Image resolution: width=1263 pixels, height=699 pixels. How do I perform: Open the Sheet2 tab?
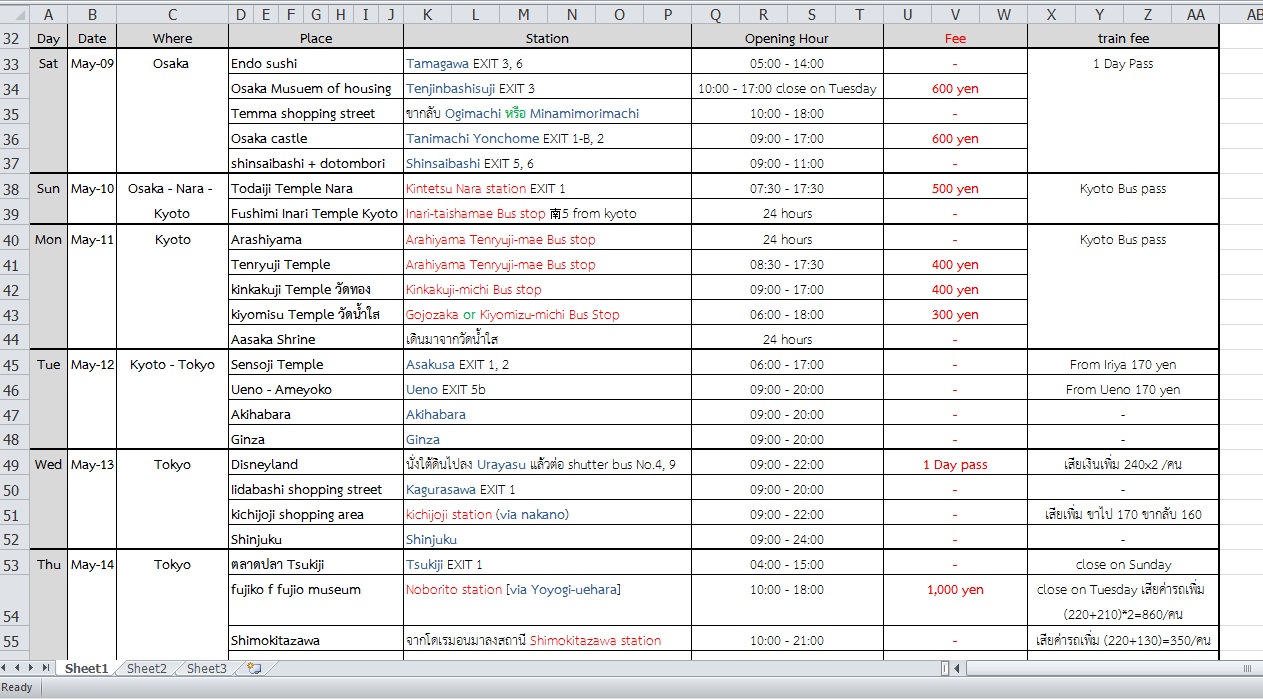(147, 668)
